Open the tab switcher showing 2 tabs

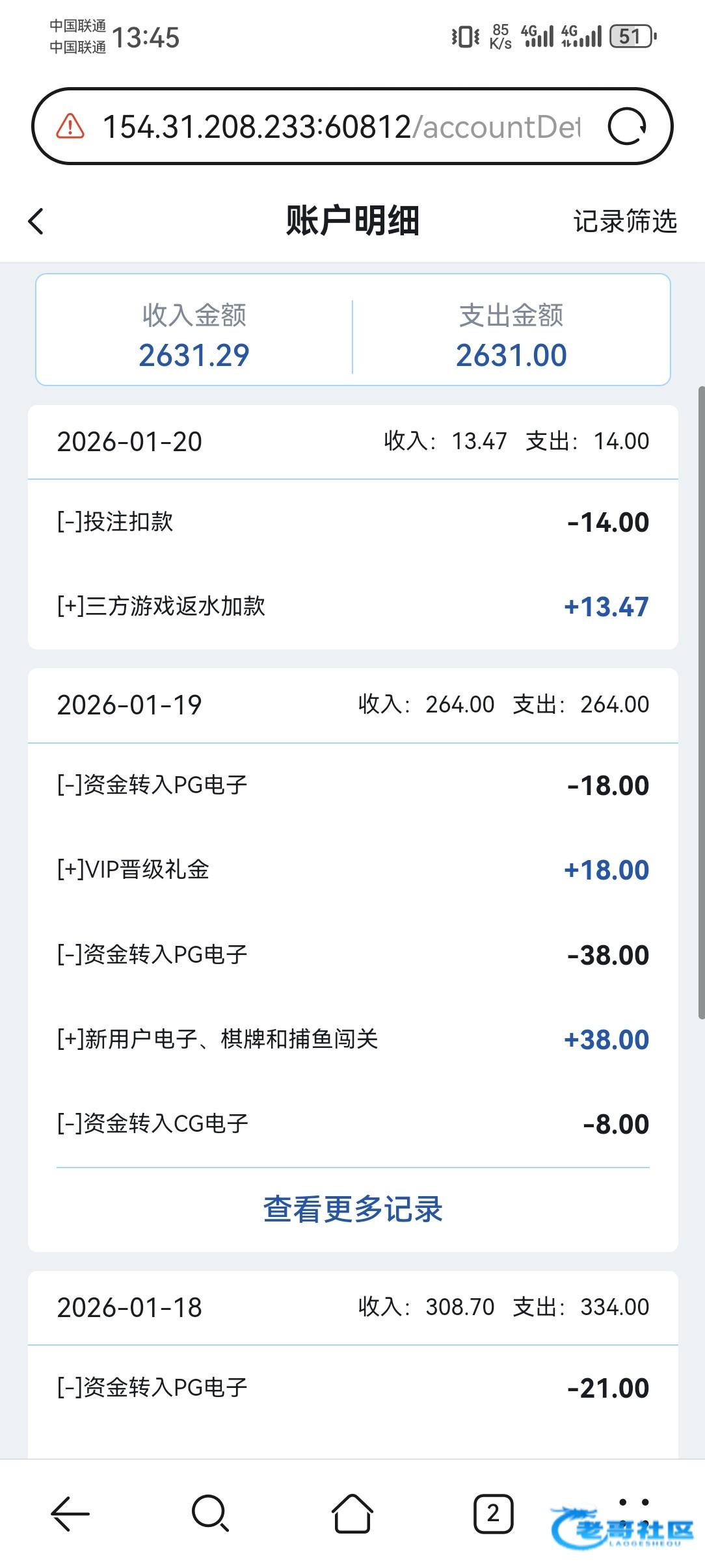point(492,1513)
